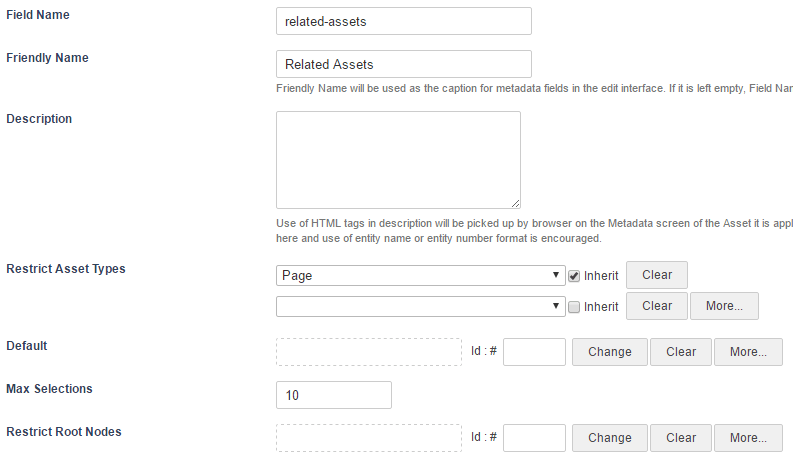Viewport: 793px width, 463px height.
Task: Grab the Description textarea resize handle
Action: click(x=515, y=203)
